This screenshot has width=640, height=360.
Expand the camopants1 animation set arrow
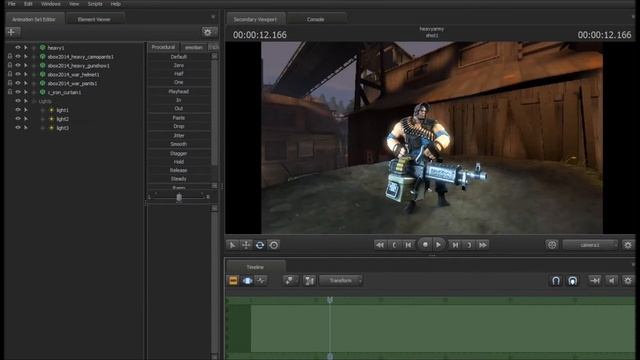(26, 57)
